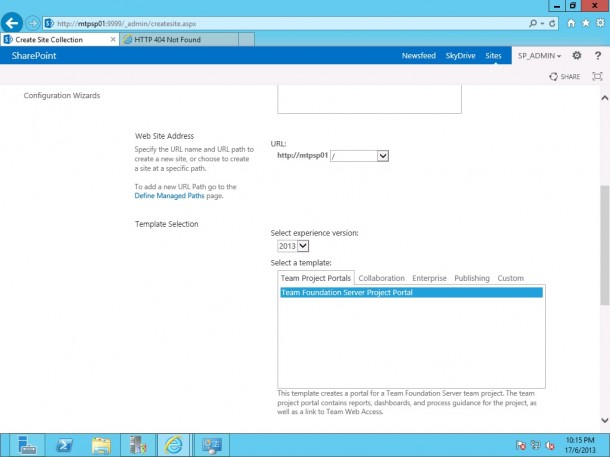
Task: Select Custom template tab
Action: (510, 278)
